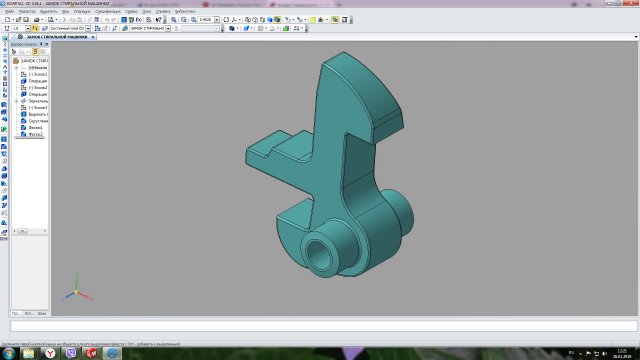This screenshot has width=640, height=360.
Task: Select Фаска:2 chamfer item
Action: (34, 134)
